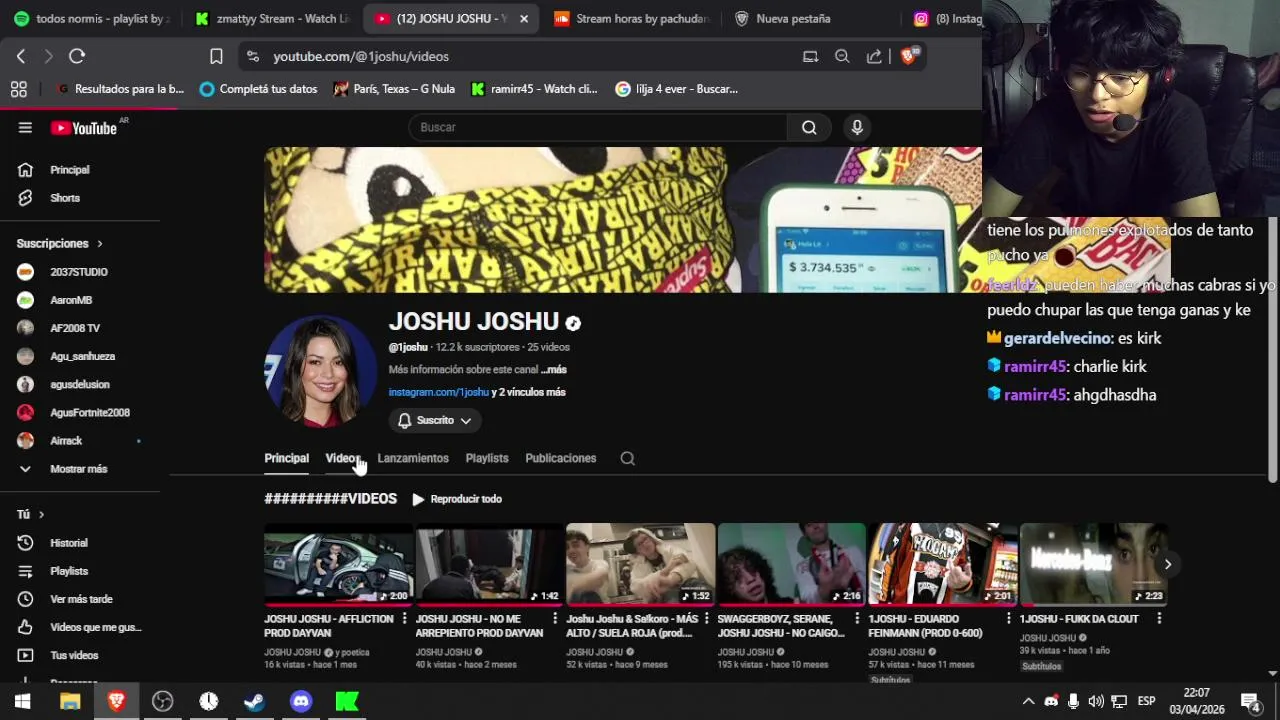Click Reproducir todo button
The image size is (1280, 720).
click(457, 499)
